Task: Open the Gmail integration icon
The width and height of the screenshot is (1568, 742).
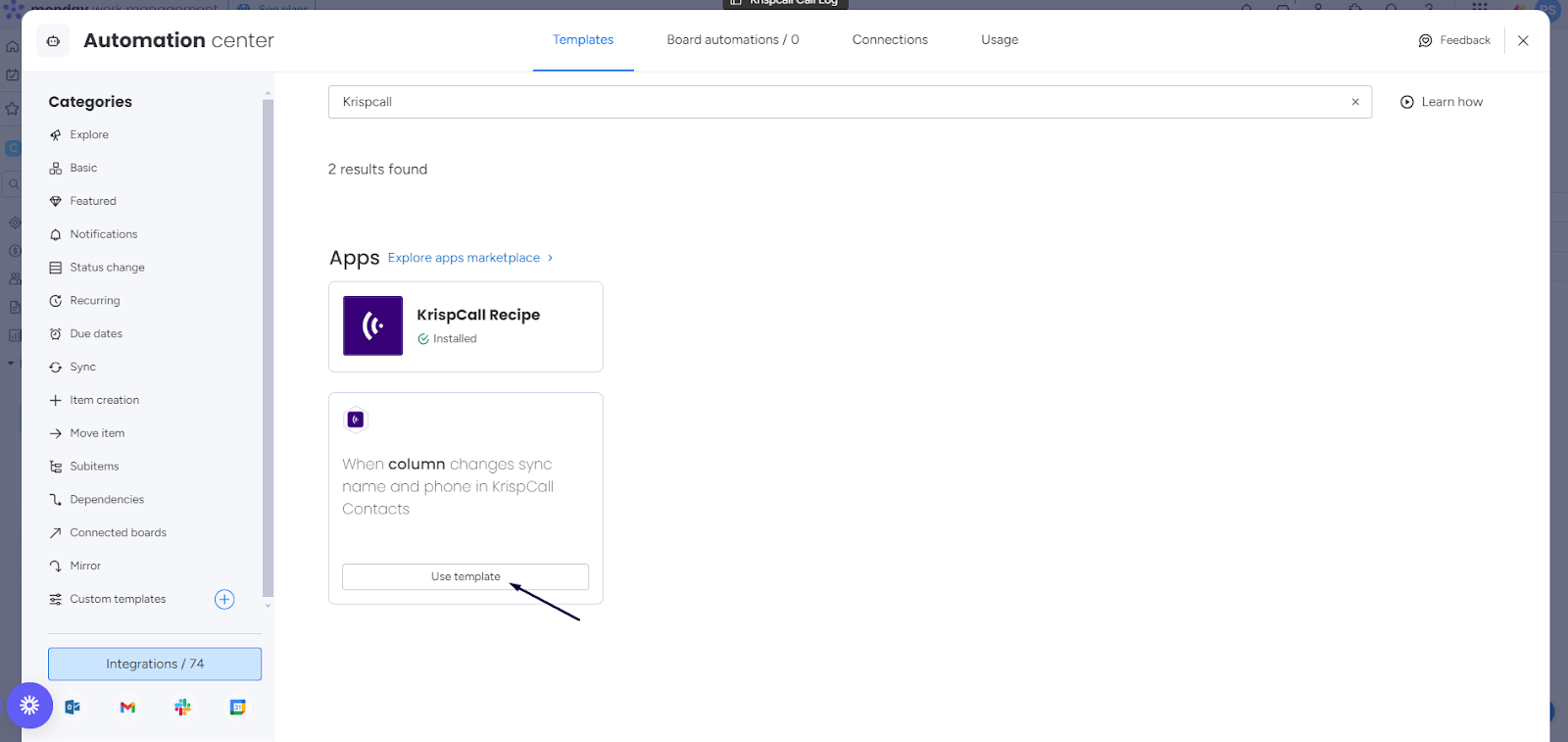Action: [x=127, y=707]
